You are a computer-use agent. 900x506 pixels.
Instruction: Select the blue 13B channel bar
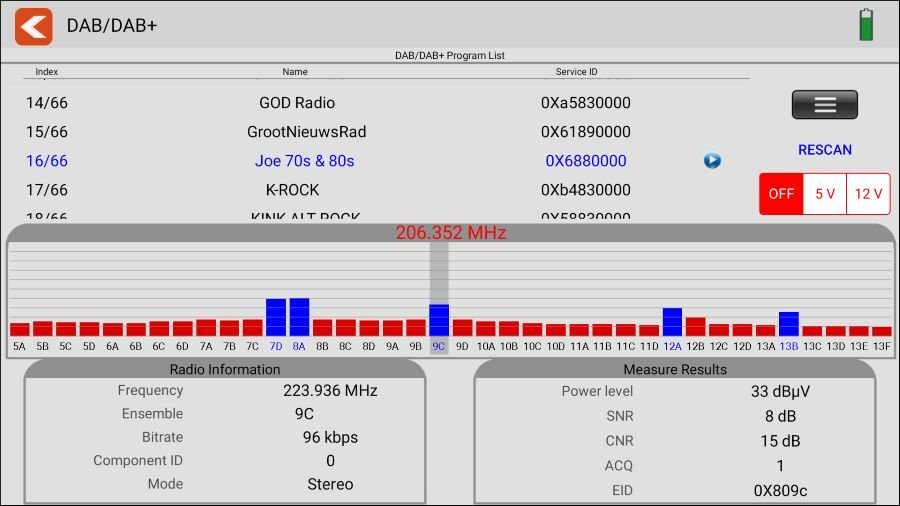[x=789, y=324]
